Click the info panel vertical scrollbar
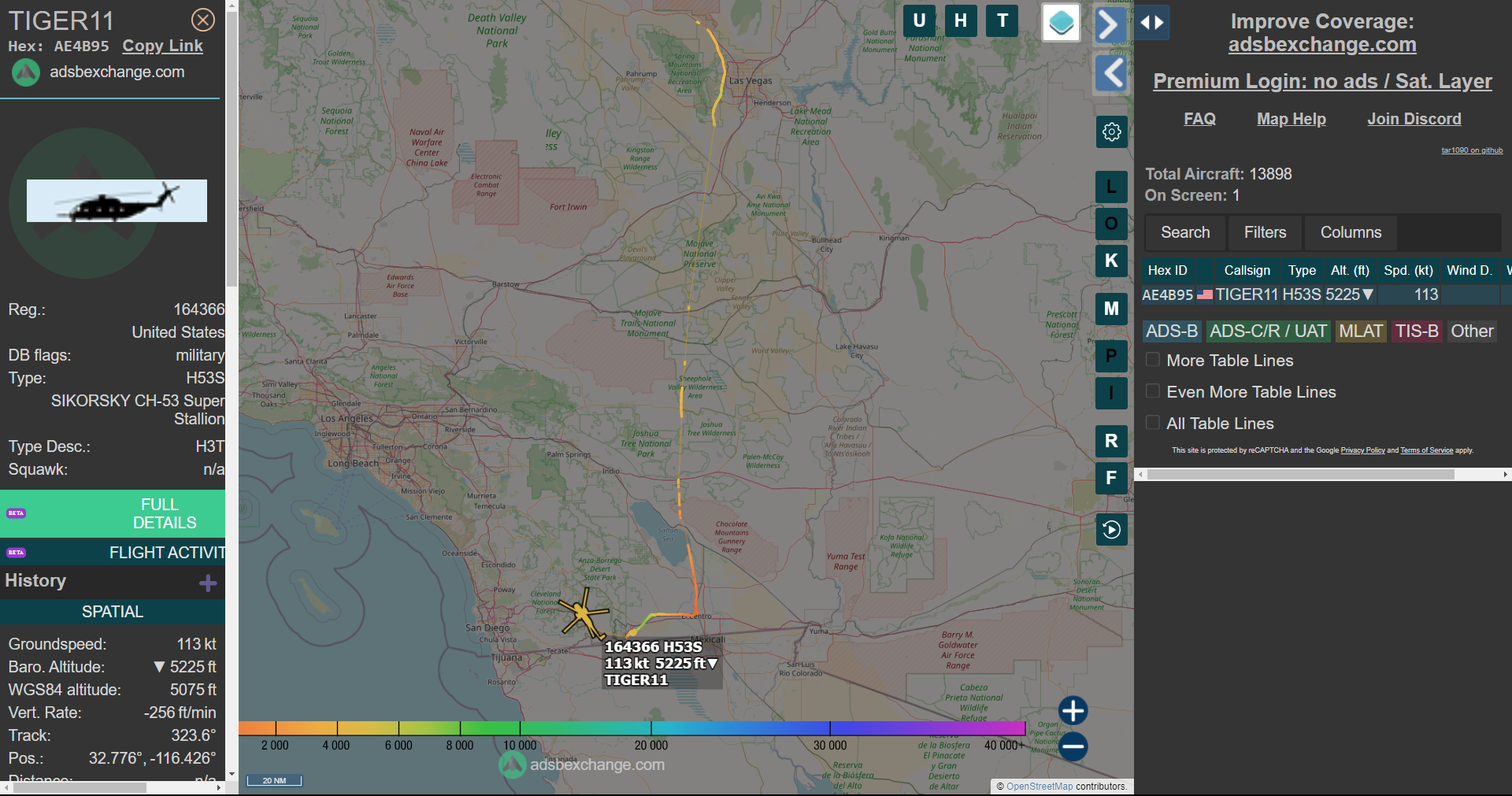Viewport: 1512px width, 796px height. pyautogui.click(x=232, y=150)
